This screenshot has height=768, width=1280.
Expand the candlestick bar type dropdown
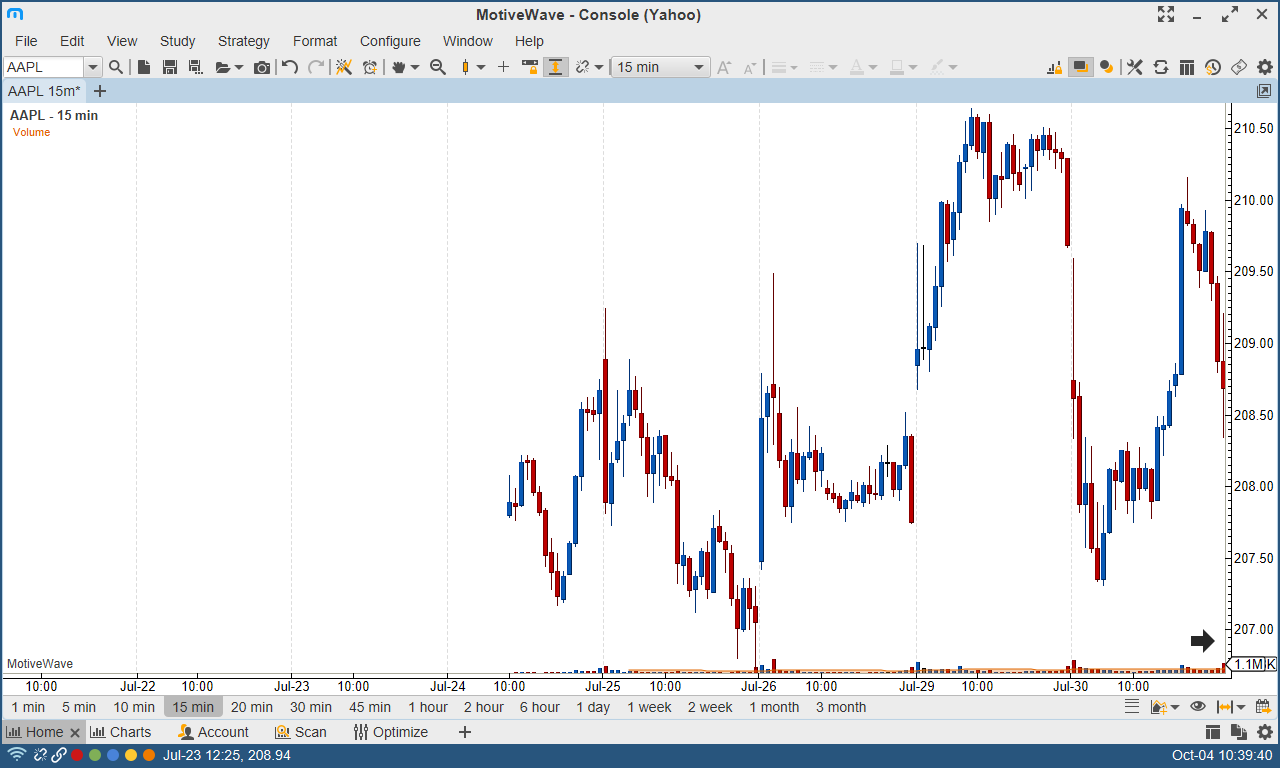[x=481, y=67]
